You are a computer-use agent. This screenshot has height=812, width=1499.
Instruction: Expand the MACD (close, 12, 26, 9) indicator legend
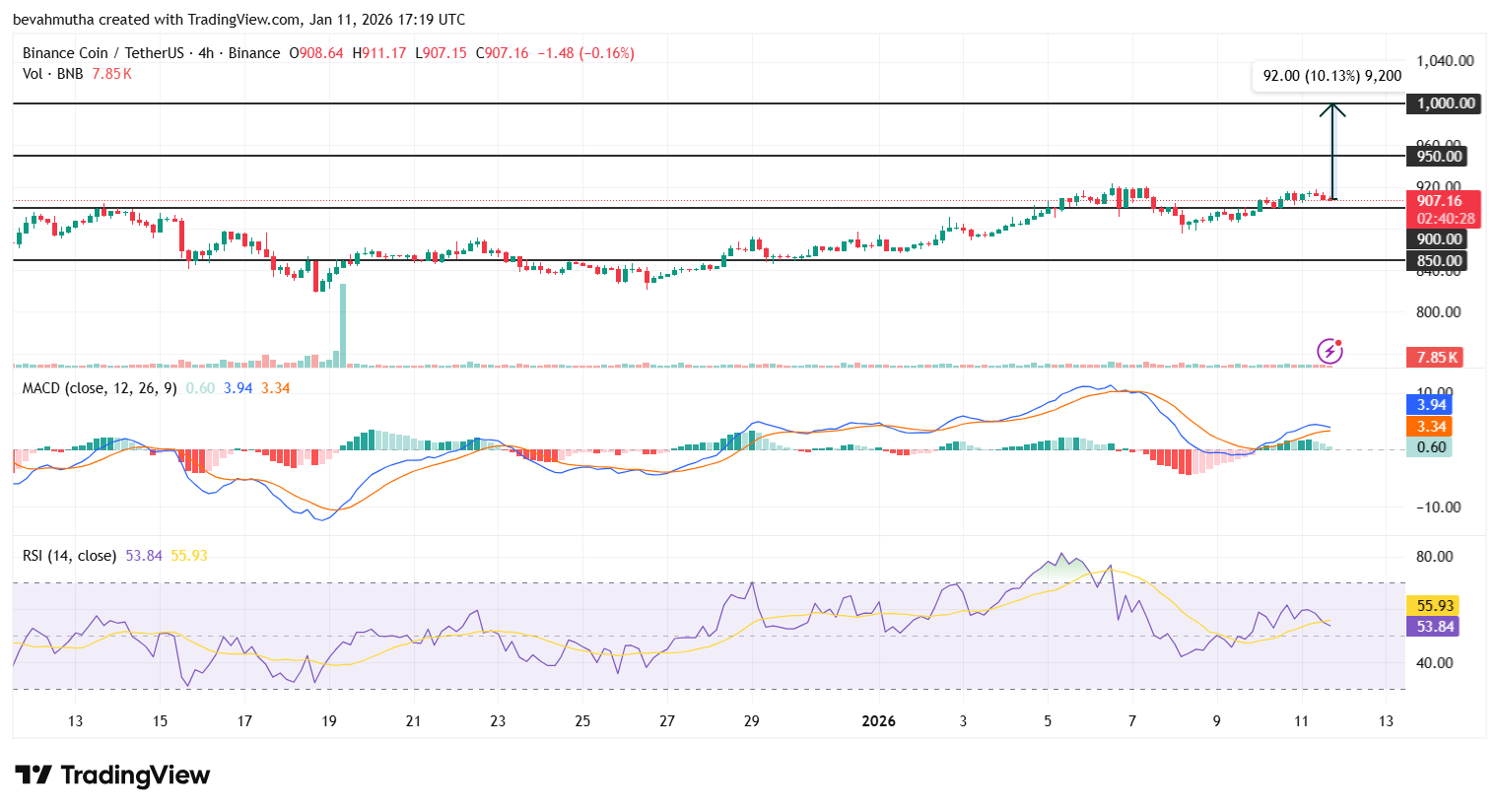coord(99,390)
